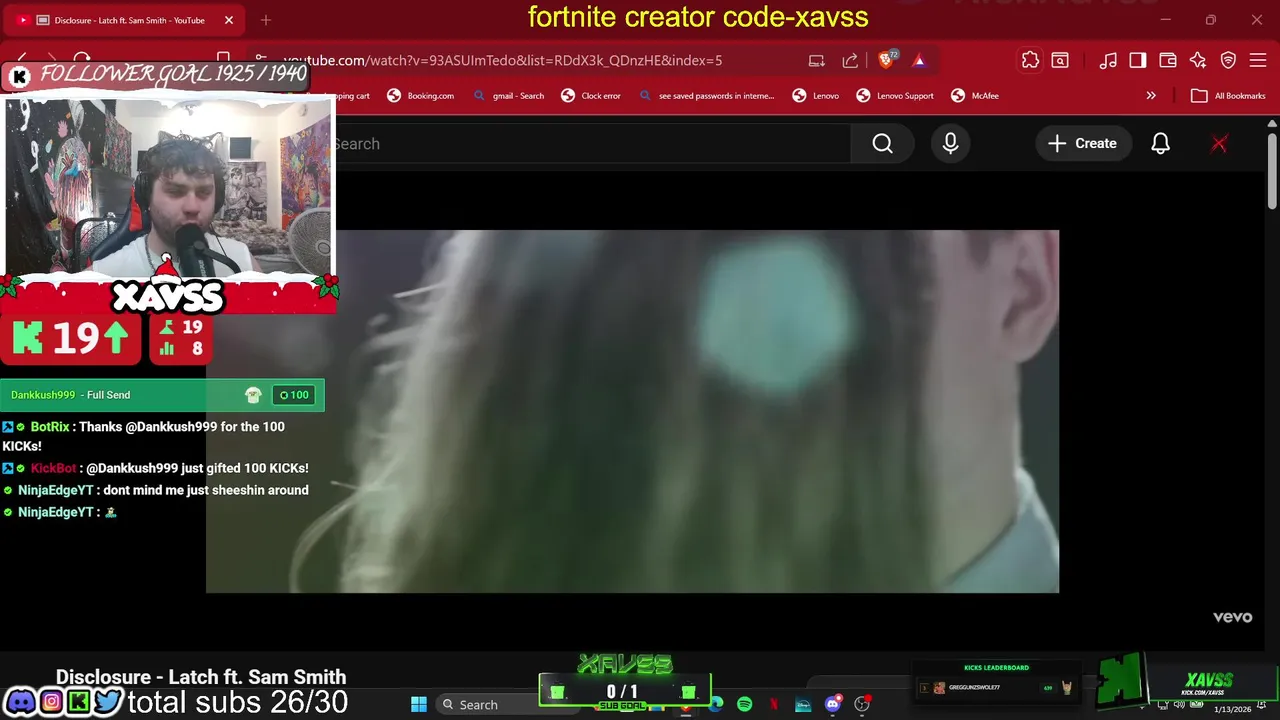Open the saved passwords bookmark

pyautogui.click(x=706, y=96)
